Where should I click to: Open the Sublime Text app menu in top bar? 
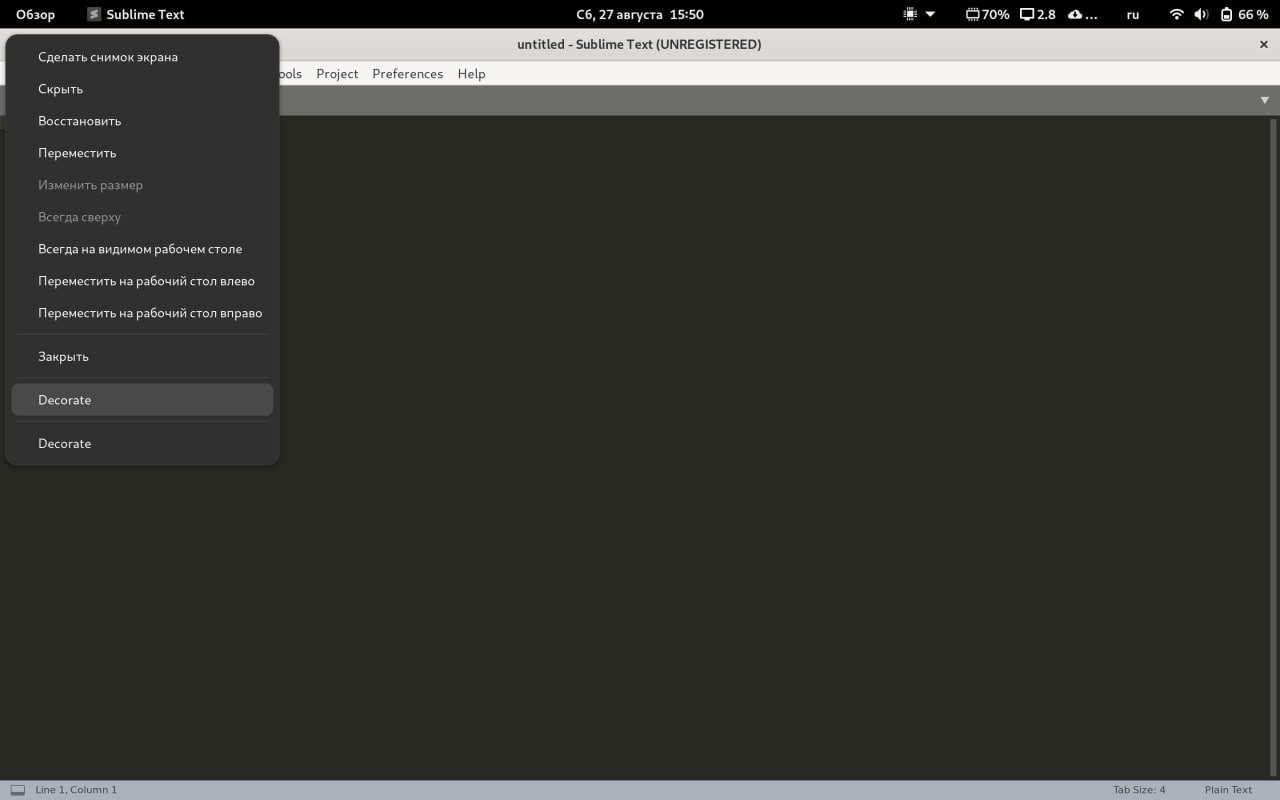pyautogui.click(x=135, y=15)
